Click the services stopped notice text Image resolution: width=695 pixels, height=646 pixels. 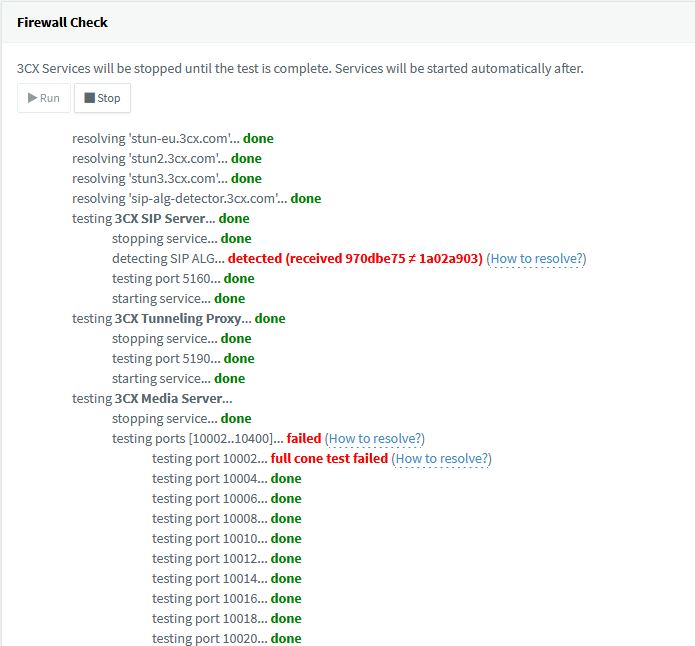point(300,69)
